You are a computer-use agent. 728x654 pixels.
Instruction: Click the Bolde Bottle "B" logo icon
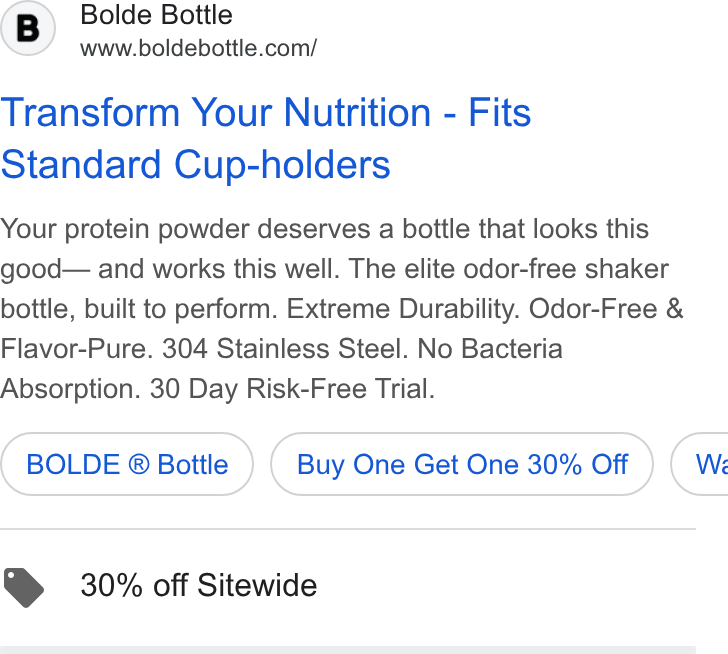coord(28,28)
